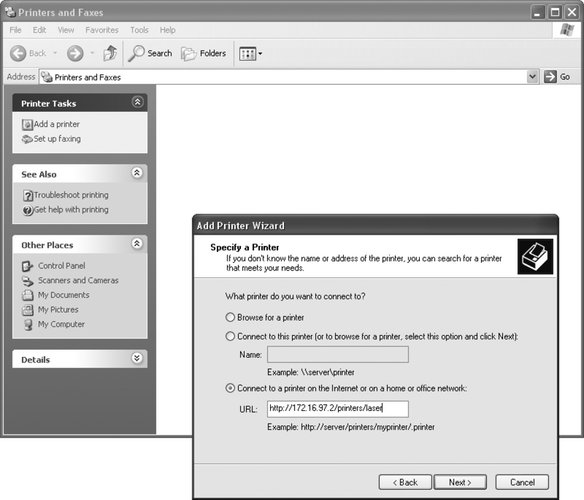Open the Tools menu
The image size is (584, 500).
(139, 30)
